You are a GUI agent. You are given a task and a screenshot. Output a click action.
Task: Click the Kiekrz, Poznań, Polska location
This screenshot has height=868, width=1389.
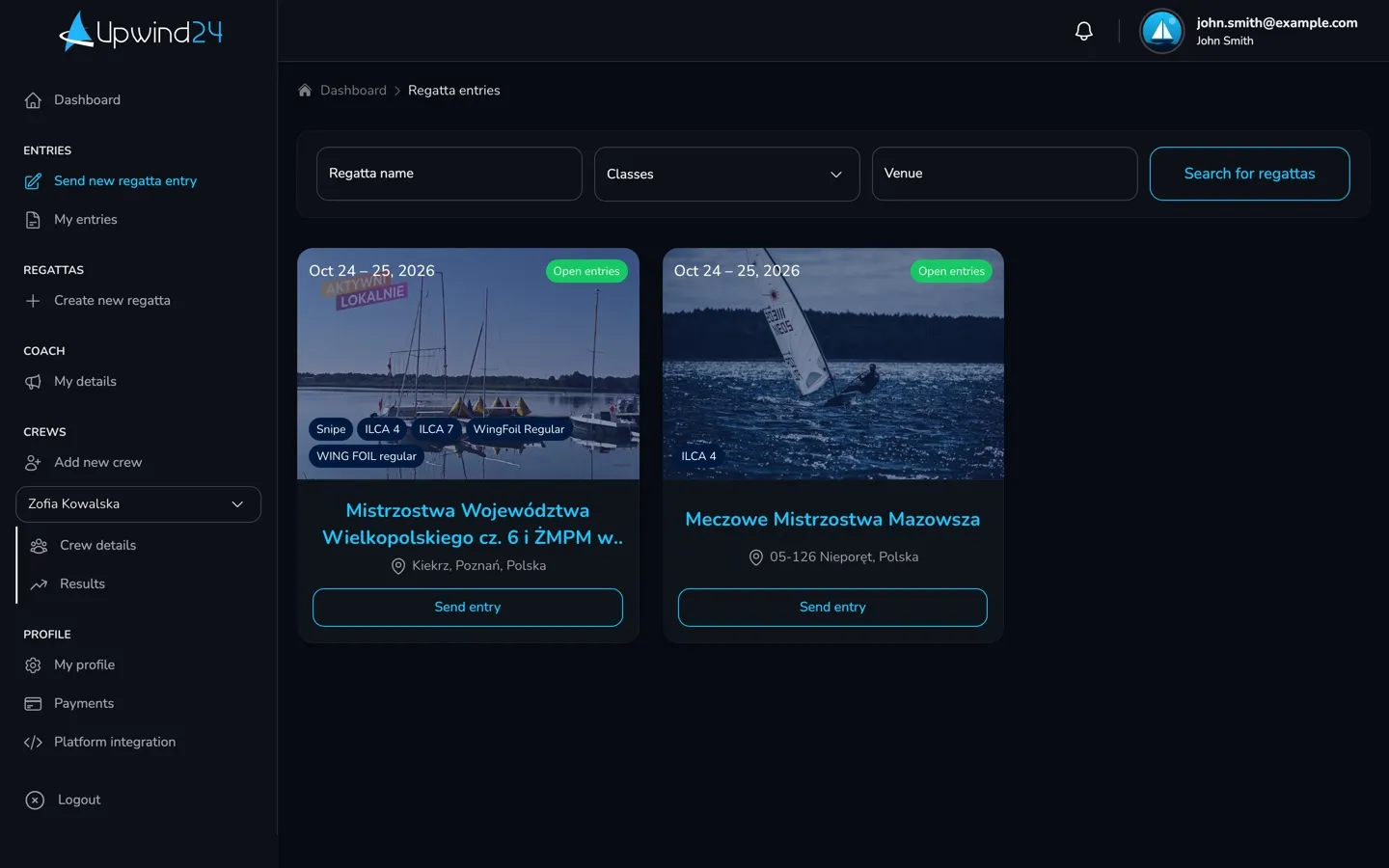[468, 566]
